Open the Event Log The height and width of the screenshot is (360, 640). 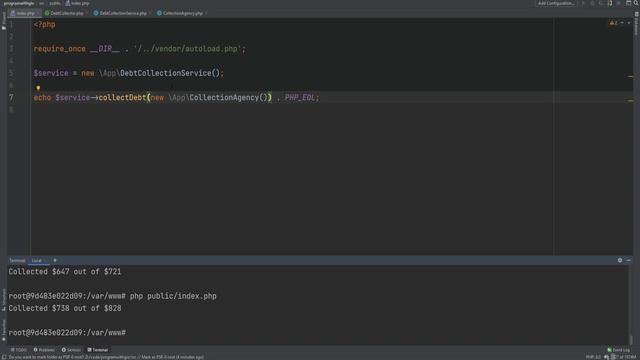tap(618, 350)
